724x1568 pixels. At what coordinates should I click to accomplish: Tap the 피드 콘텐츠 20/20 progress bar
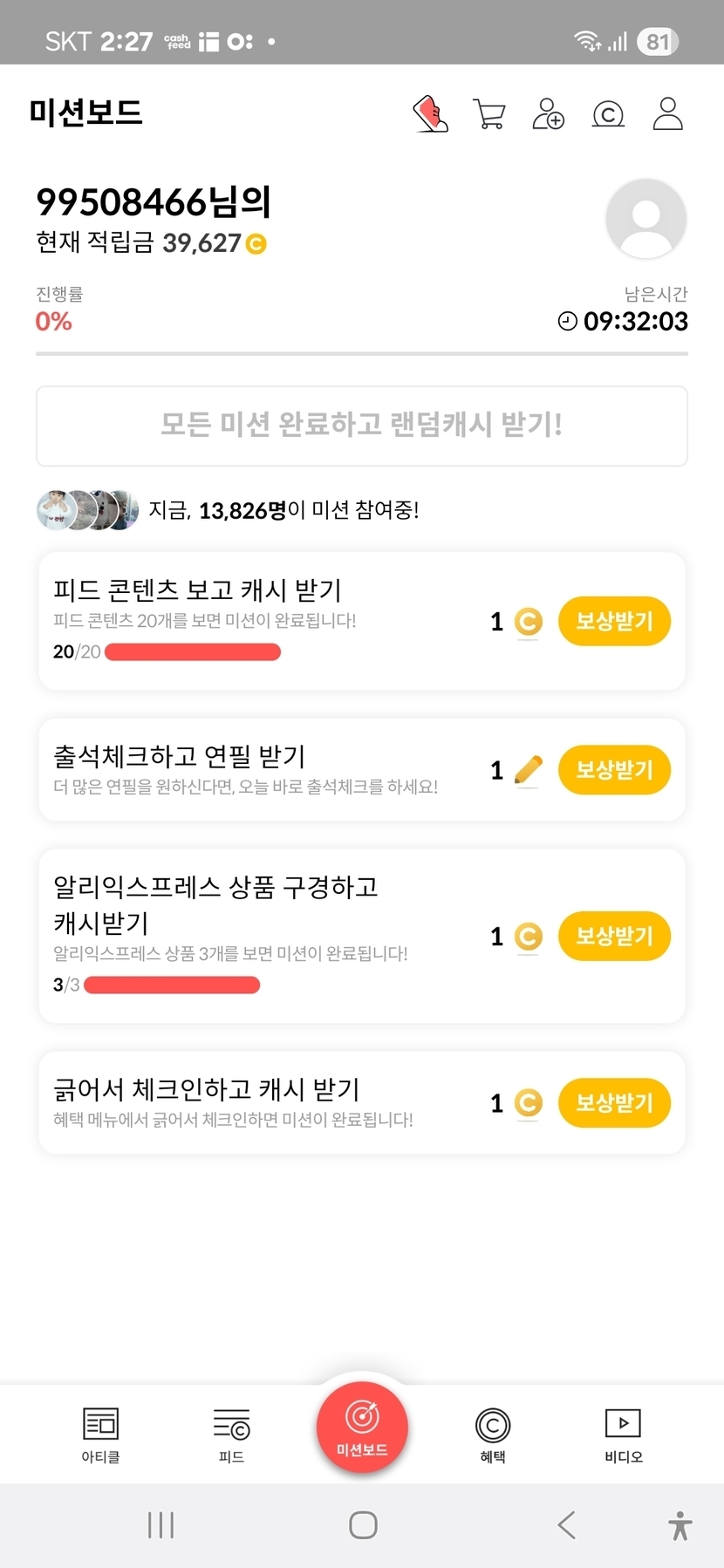click(x=193, y=652)
